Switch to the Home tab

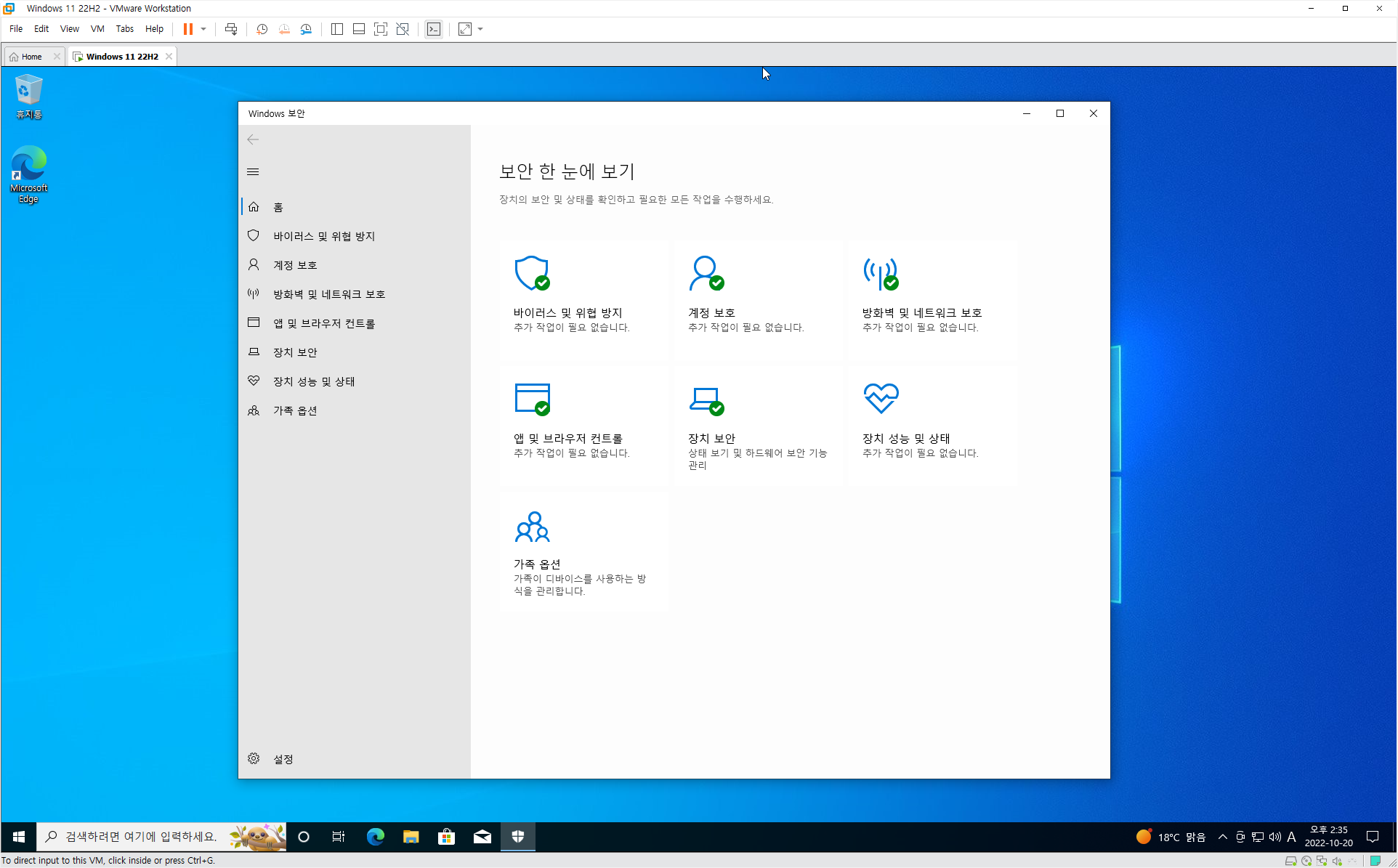click(x=31, y=57)
